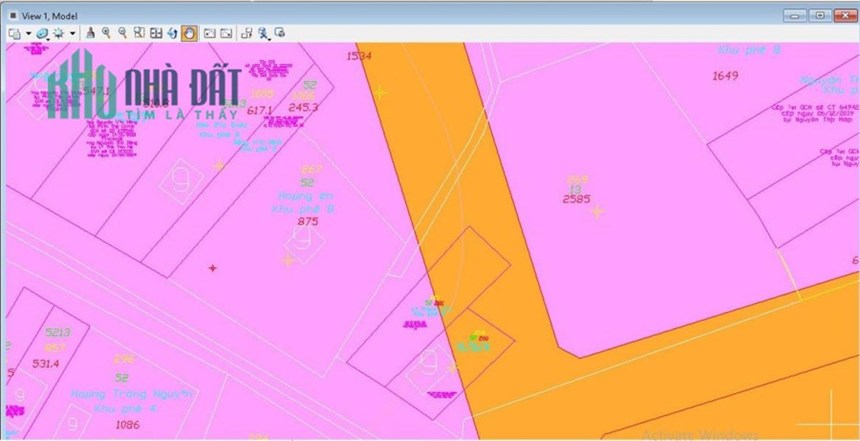
Task: Click the Fit View tool
Action: [156, 33]
